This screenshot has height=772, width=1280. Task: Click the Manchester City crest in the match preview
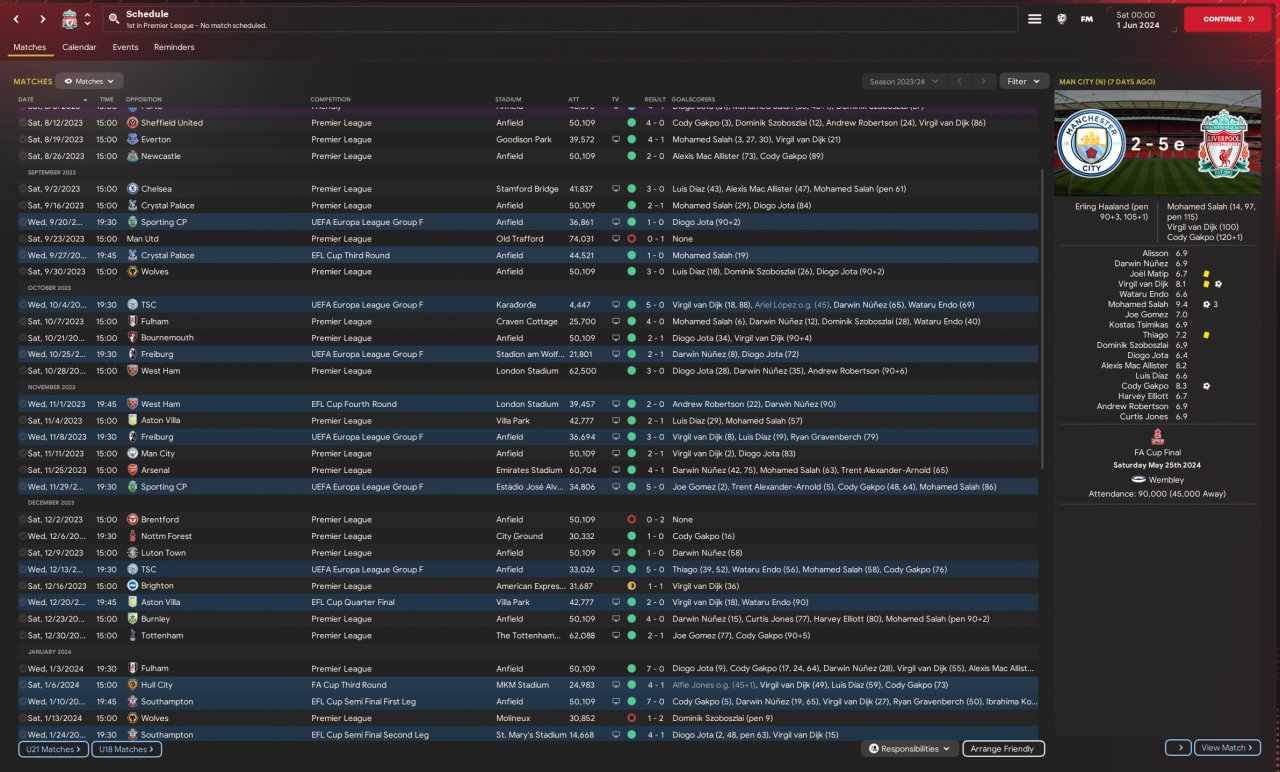pos(1091,144)
